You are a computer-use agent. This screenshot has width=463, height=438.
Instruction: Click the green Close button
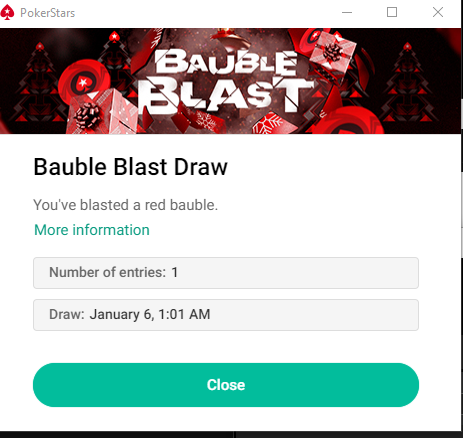(226, 385)
